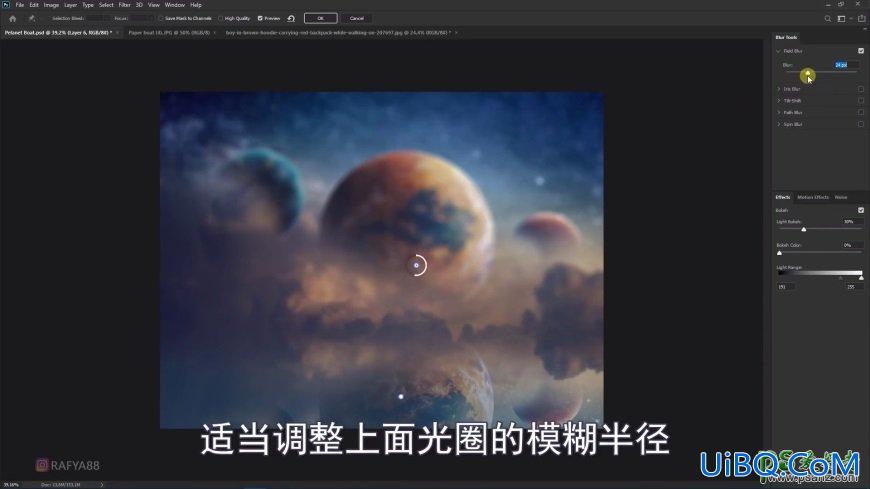870x489 pixels.
Task: Click the Light Range white slider handle
Action: coord(861,277)
